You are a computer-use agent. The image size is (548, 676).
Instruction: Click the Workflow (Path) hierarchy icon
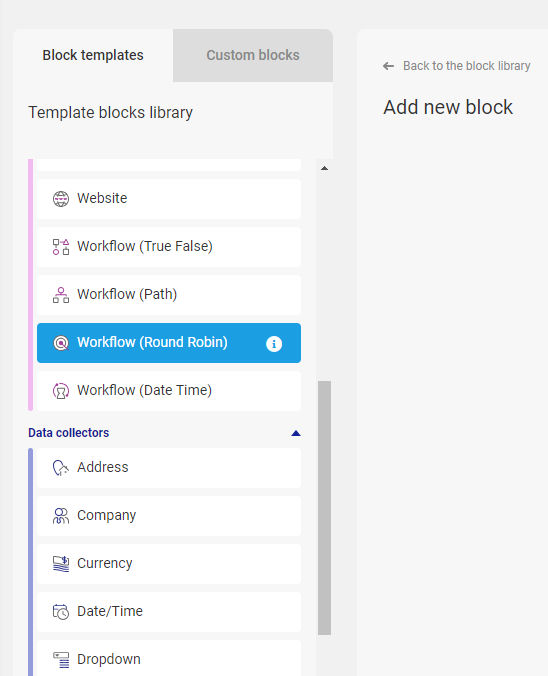coord(61,295)
